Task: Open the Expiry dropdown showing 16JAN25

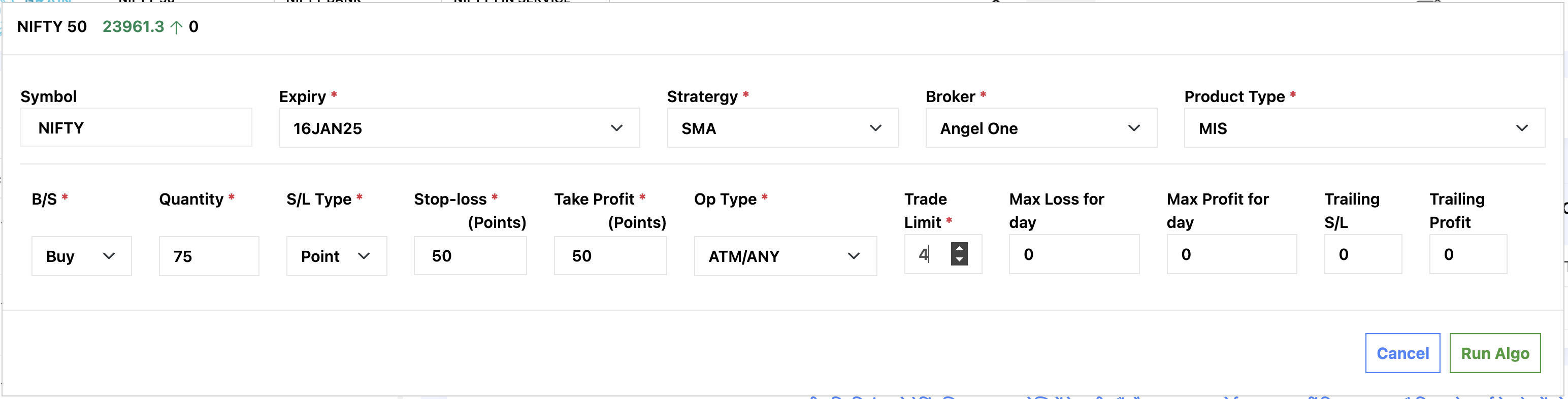Action: pyautogui.click(x=459, y=128)
